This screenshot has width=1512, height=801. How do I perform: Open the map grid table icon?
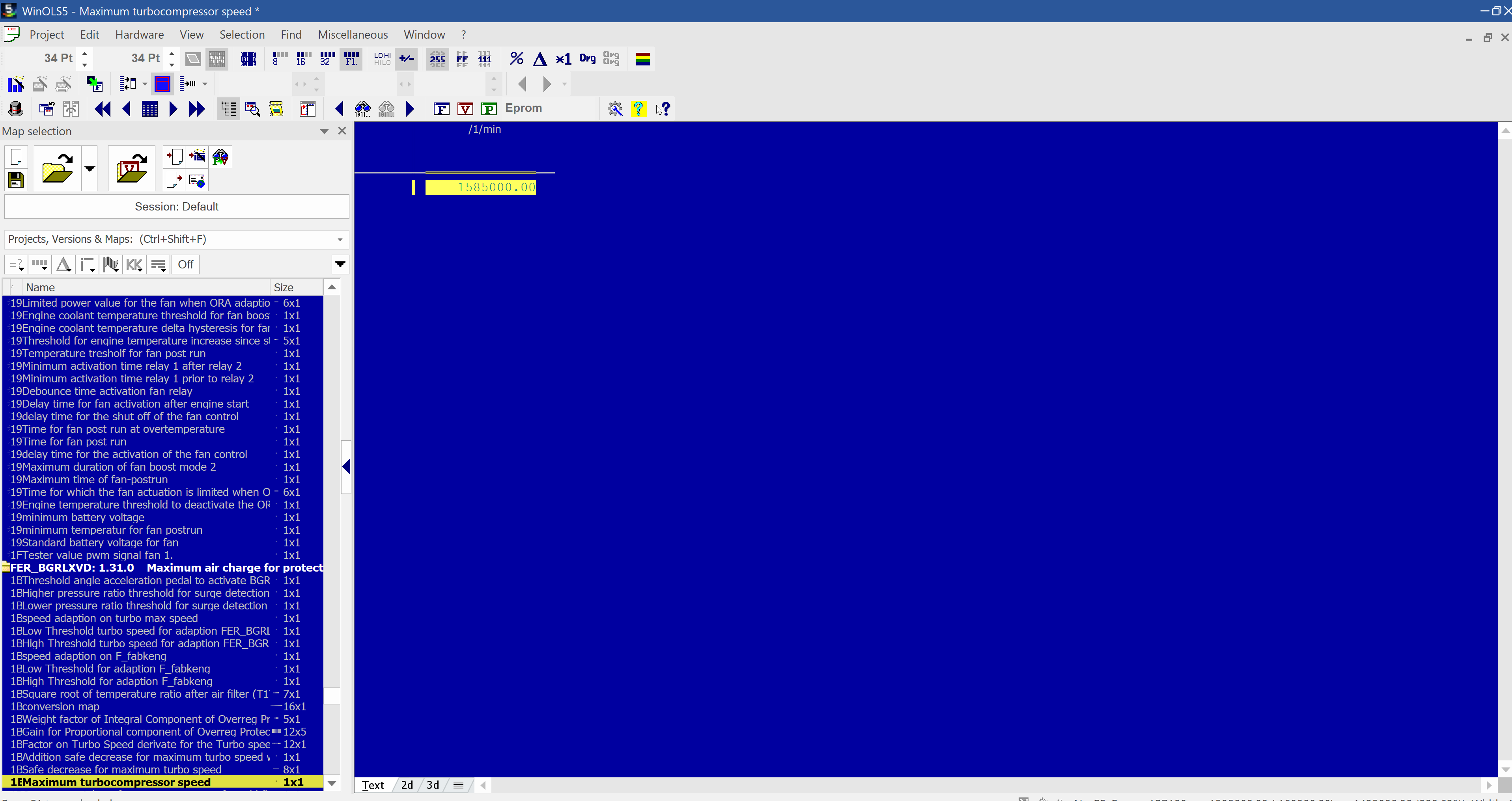coord(150,108)
